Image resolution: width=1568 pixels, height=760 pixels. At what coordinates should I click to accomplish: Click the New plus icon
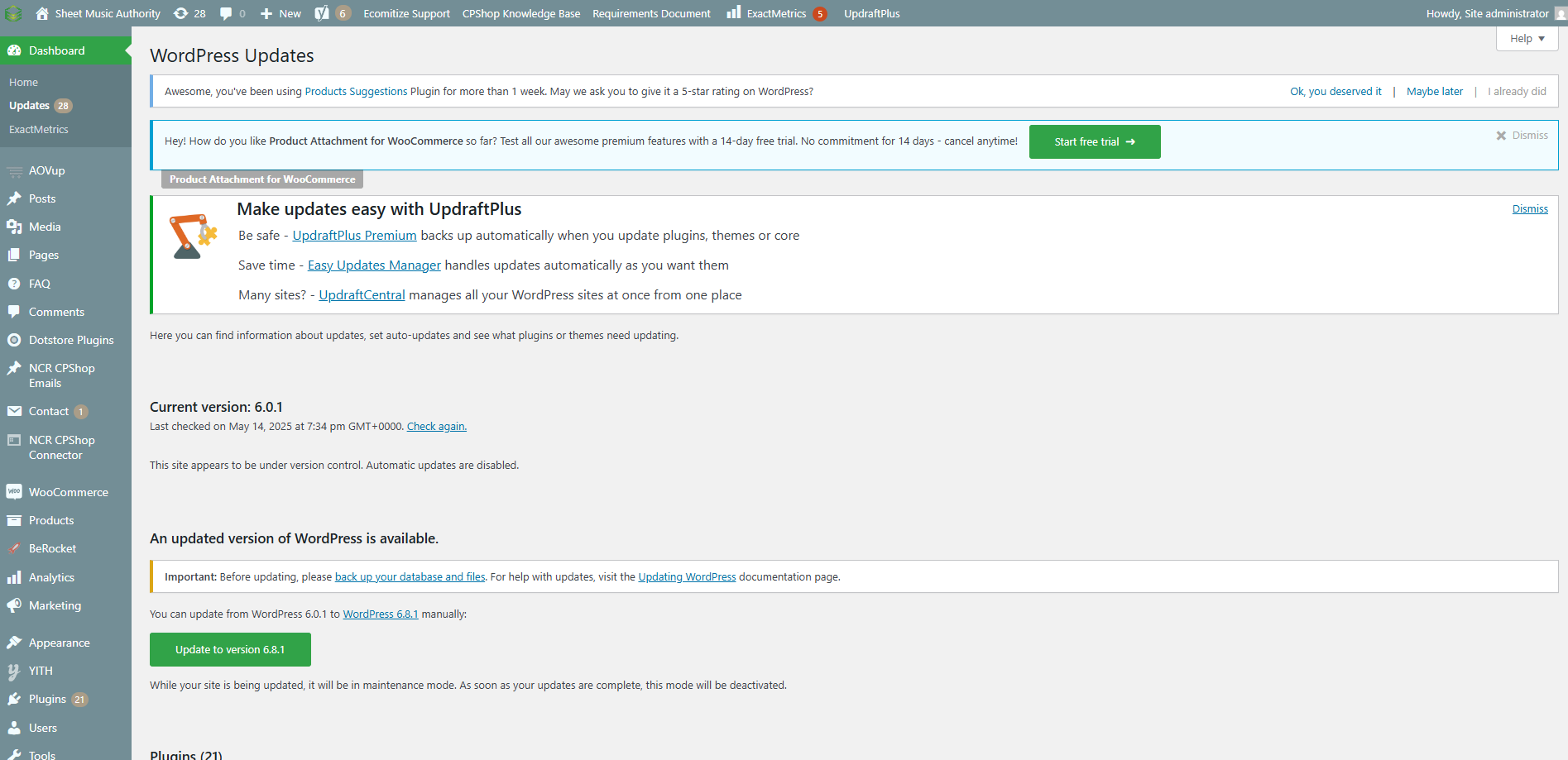click(x=266, y=13)
